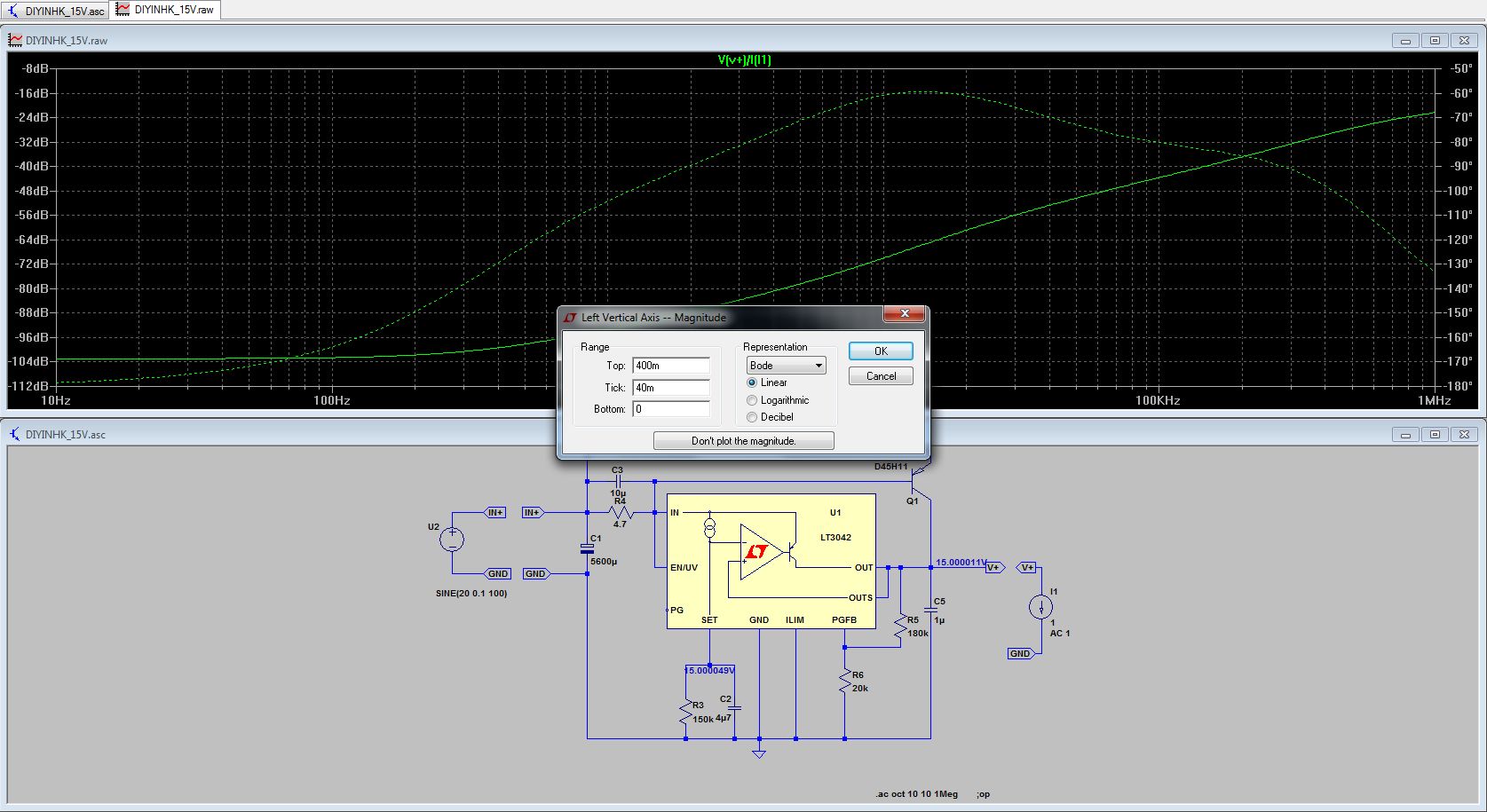Viewport: 1487px width, 812px height.
Task: Select the LT3042 regulator U1 symbol
Action: 771,561
